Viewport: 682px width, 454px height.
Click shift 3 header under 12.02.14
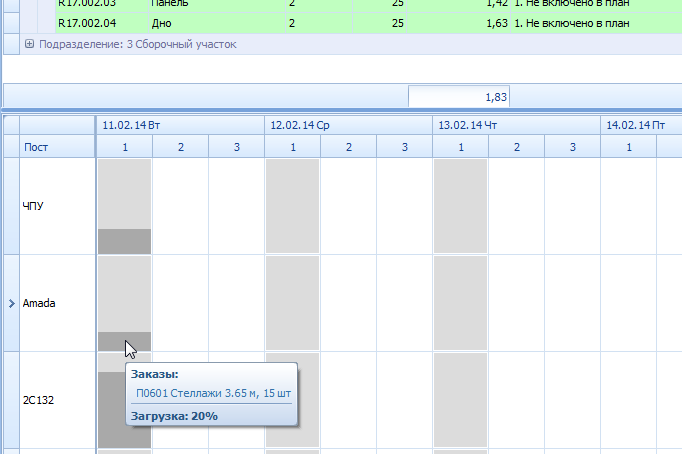point(404,148)
